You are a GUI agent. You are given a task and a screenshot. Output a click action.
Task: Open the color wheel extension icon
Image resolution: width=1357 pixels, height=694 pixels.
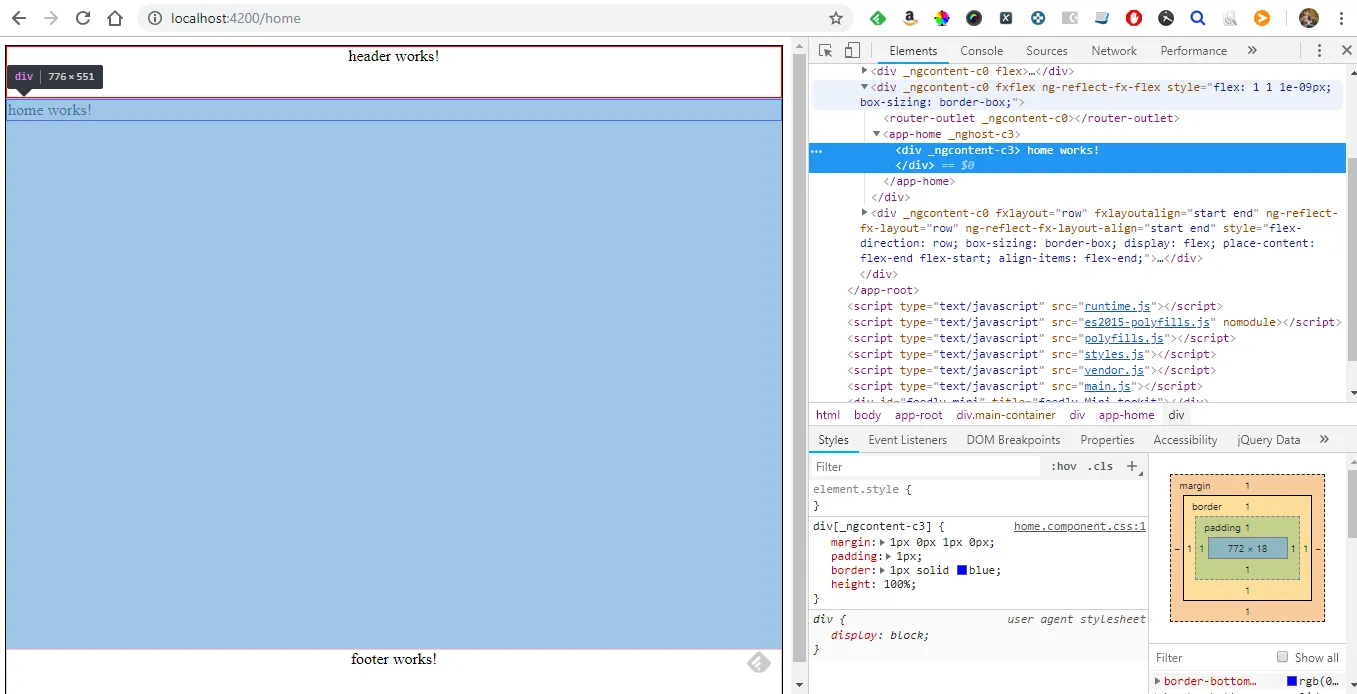tap(941, 18)
